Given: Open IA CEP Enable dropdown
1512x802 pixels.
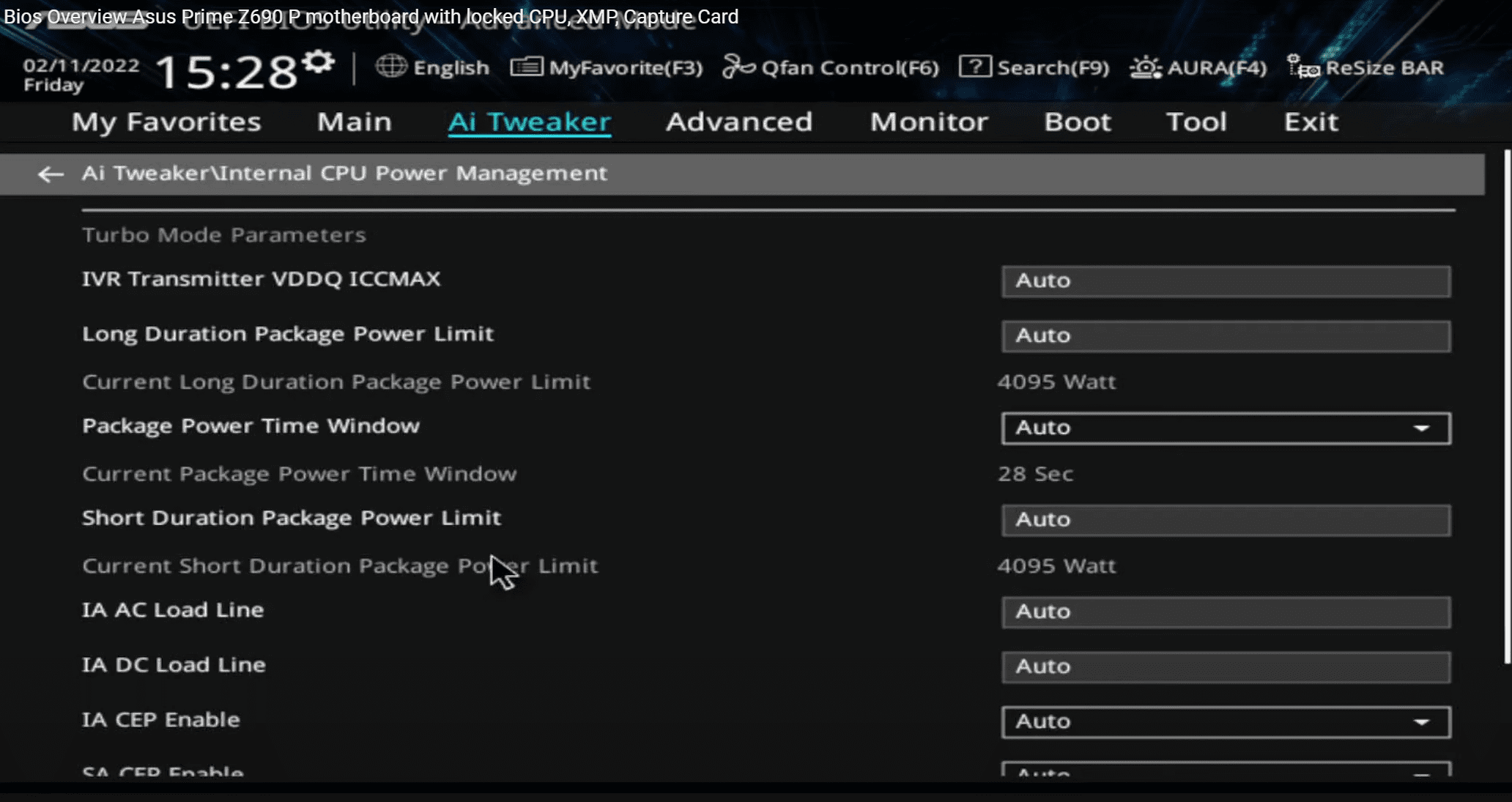Looking at the screenshot, I should 1226,721.
